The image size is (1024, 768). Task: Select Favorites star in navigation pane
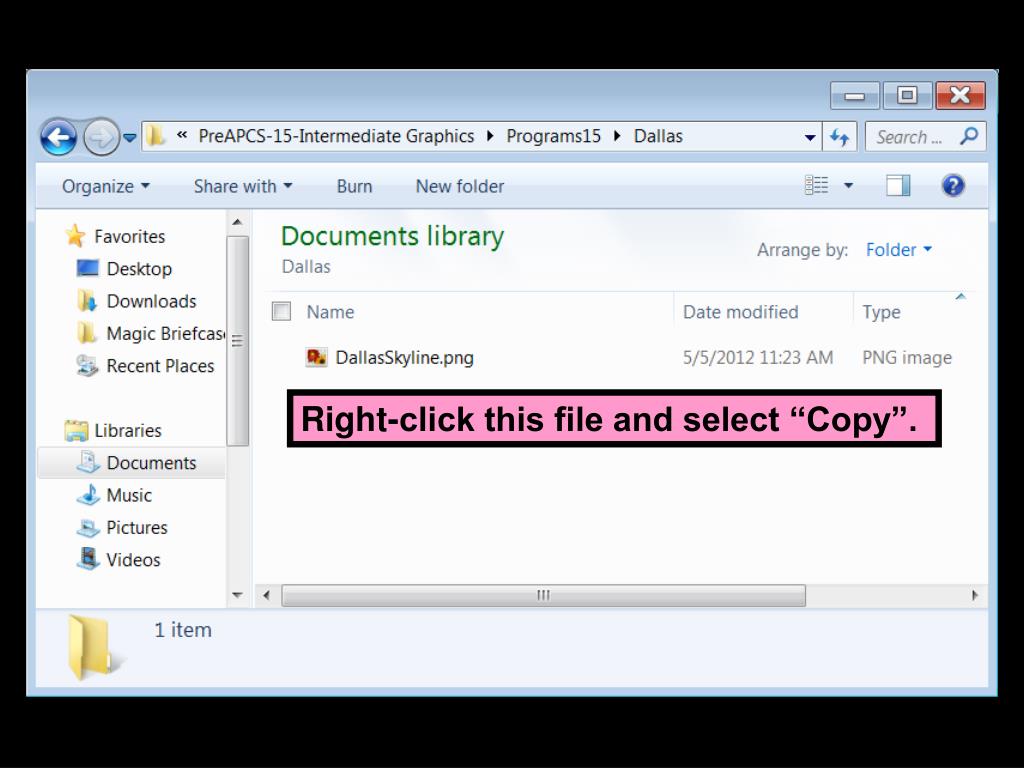point(76,236)
